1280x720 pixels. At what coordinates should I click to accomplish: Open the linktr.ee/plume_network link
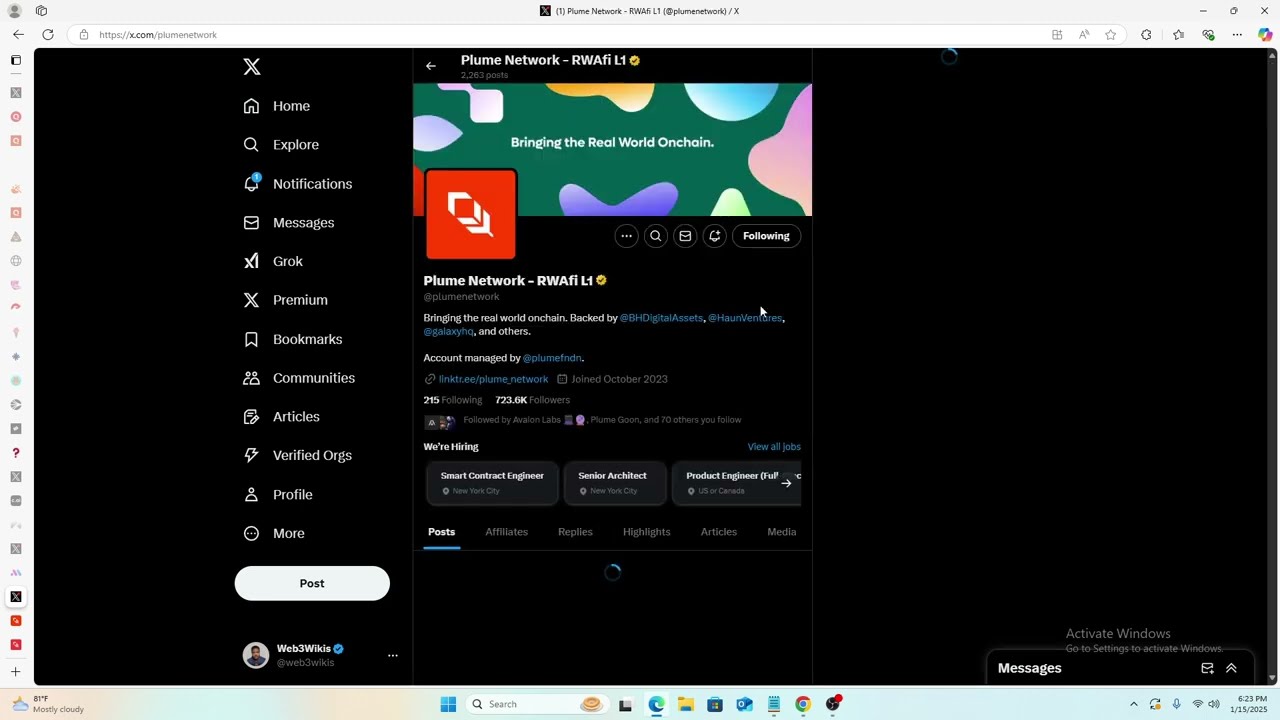coord(493,380)
